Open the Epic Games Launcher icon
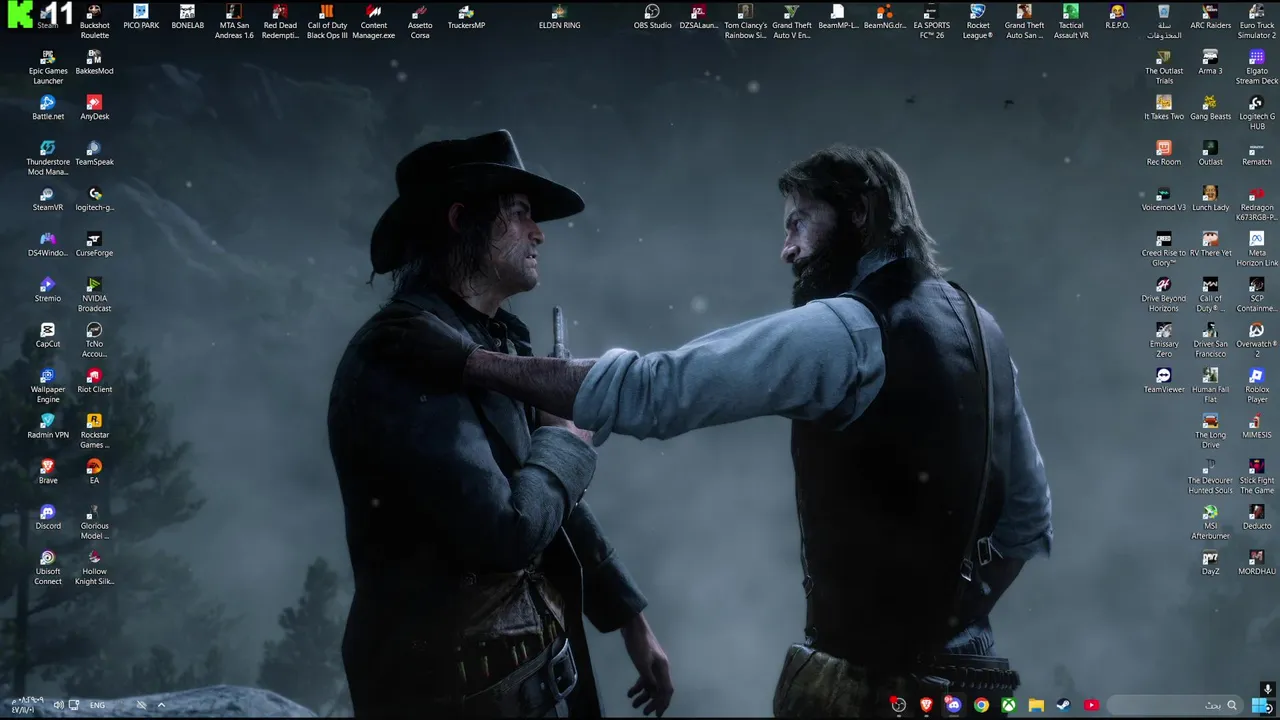The width and height of the screenshot is (1280, 720). click(47, 66)
